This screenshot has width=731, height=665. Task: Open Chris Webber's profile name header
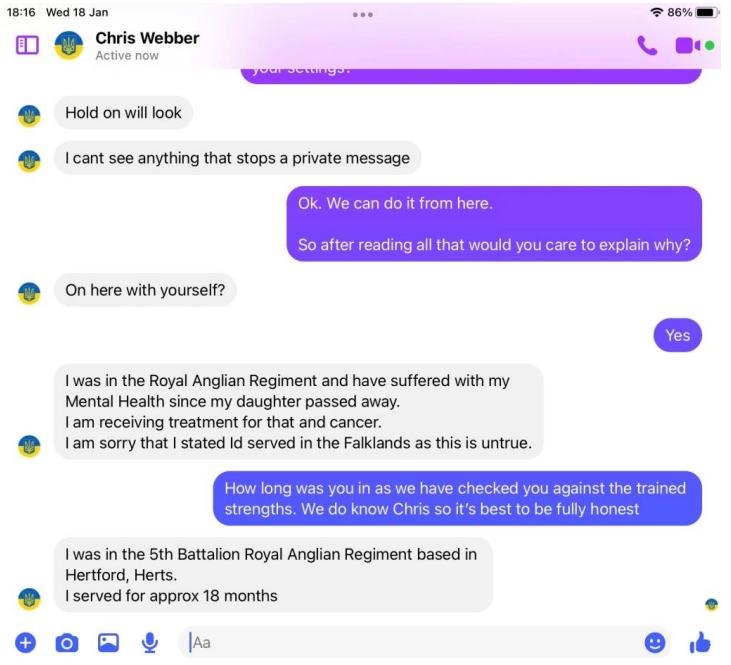(x=147, y=38)
